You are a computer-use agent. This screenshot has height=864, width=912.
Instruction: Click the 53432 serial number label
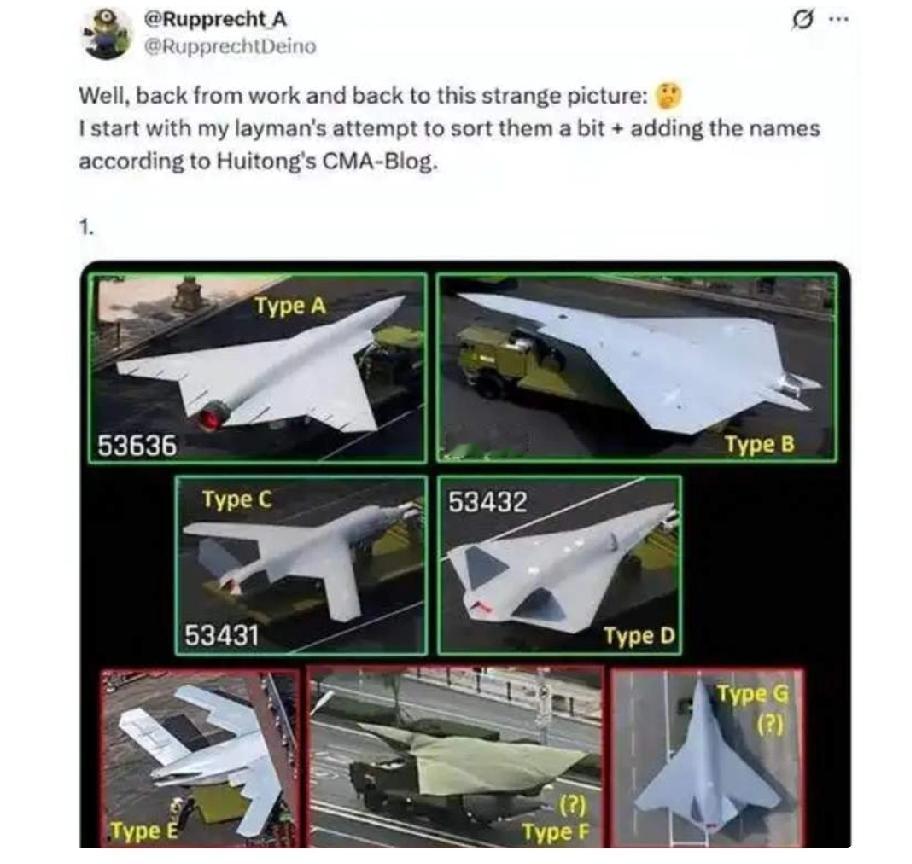coord(488,502)
